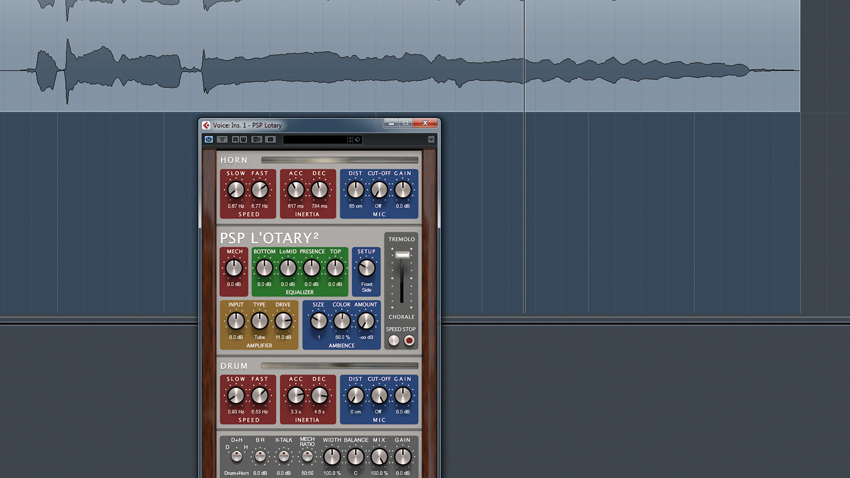The image size is (850, 478).
Task: Close the PSP Lotary plugin window
Action: tap(425, 124)
